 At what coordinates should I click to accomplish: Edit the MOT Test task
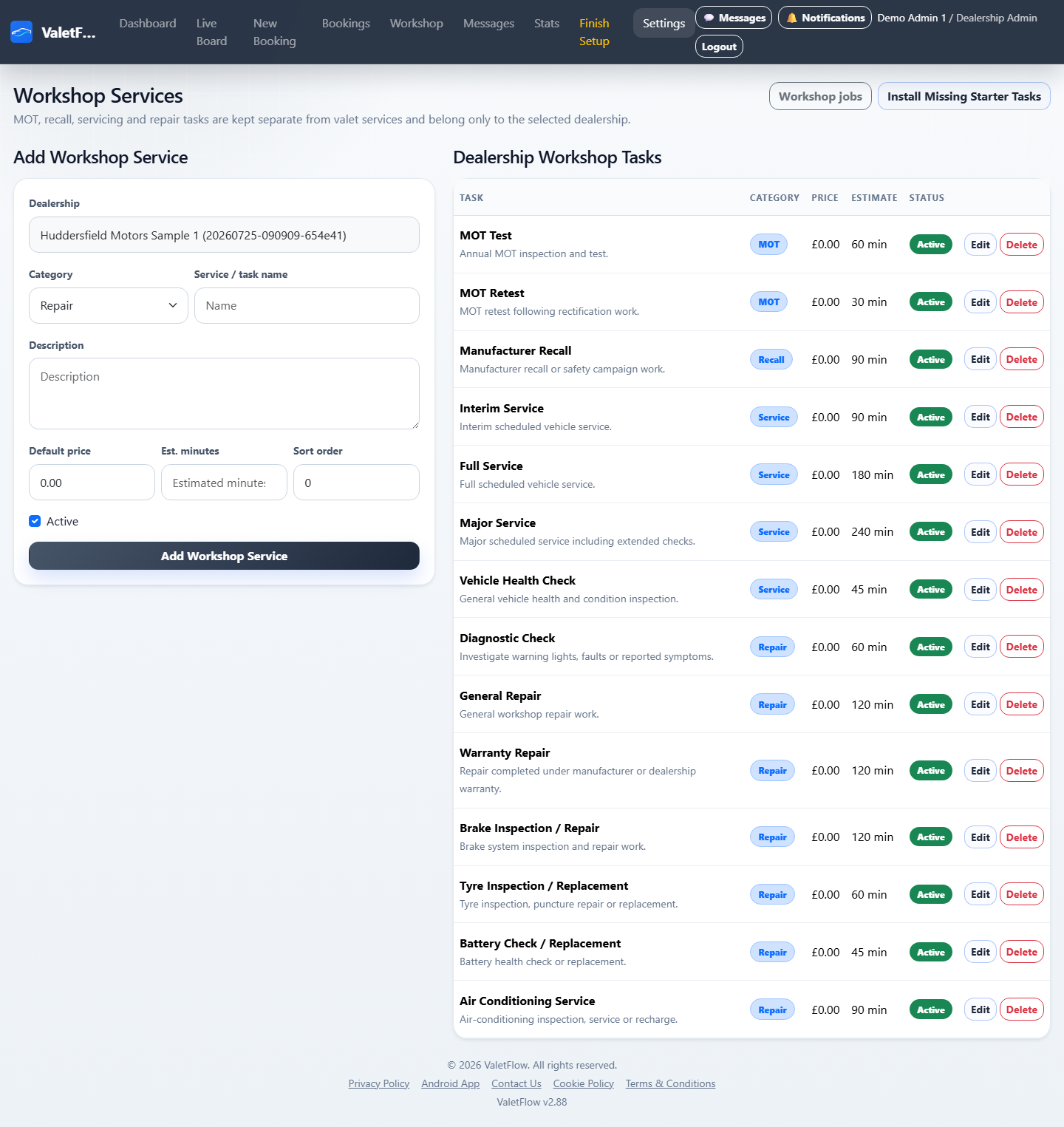pos(981,245)
